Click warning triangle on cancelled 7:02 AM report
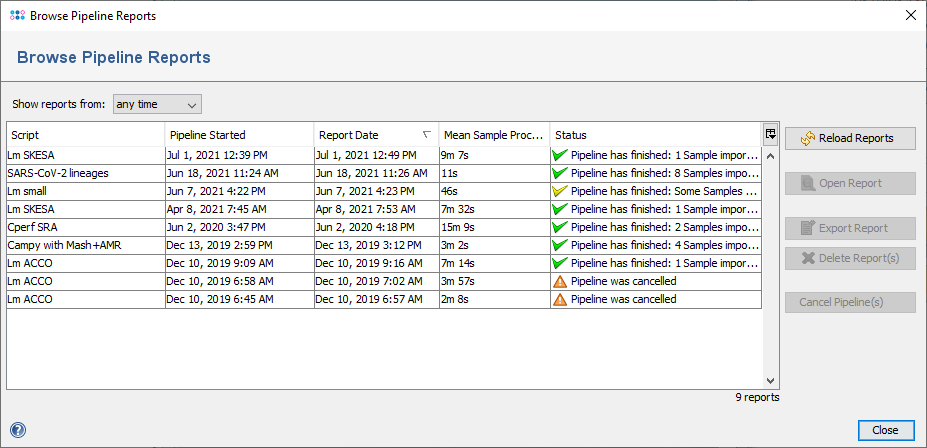The height and width of the screenshot is (448, 927). pos(559,281)
